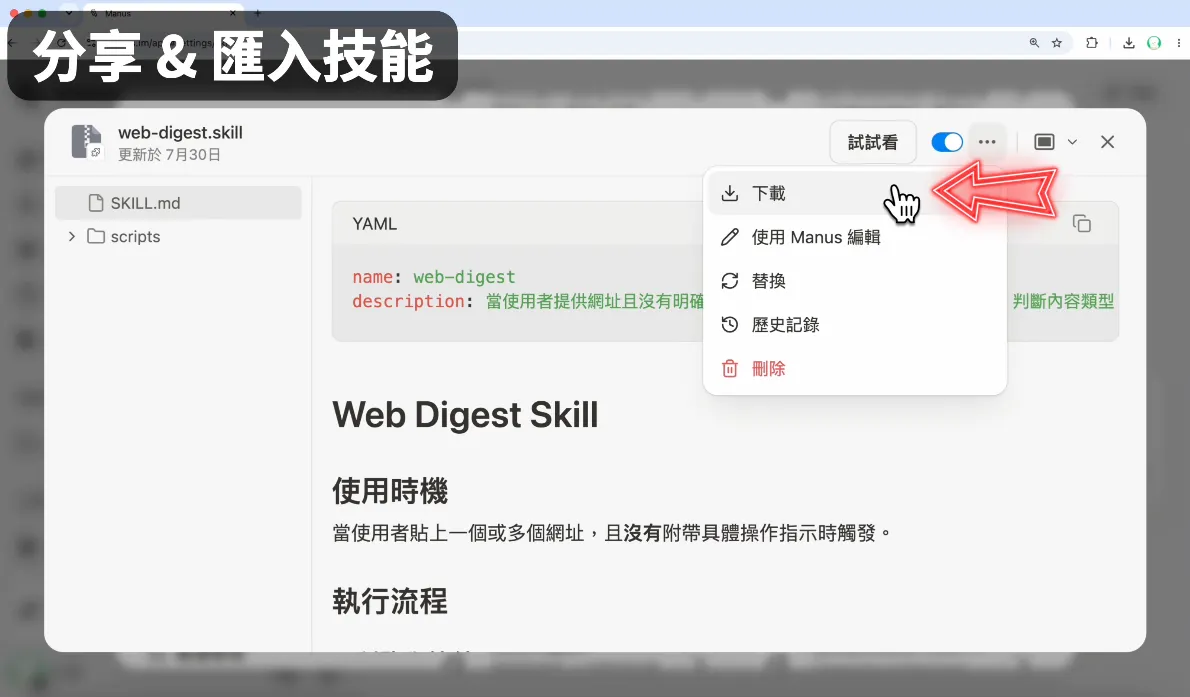Expand the view layout dropdown chevron

[1072, 142]
